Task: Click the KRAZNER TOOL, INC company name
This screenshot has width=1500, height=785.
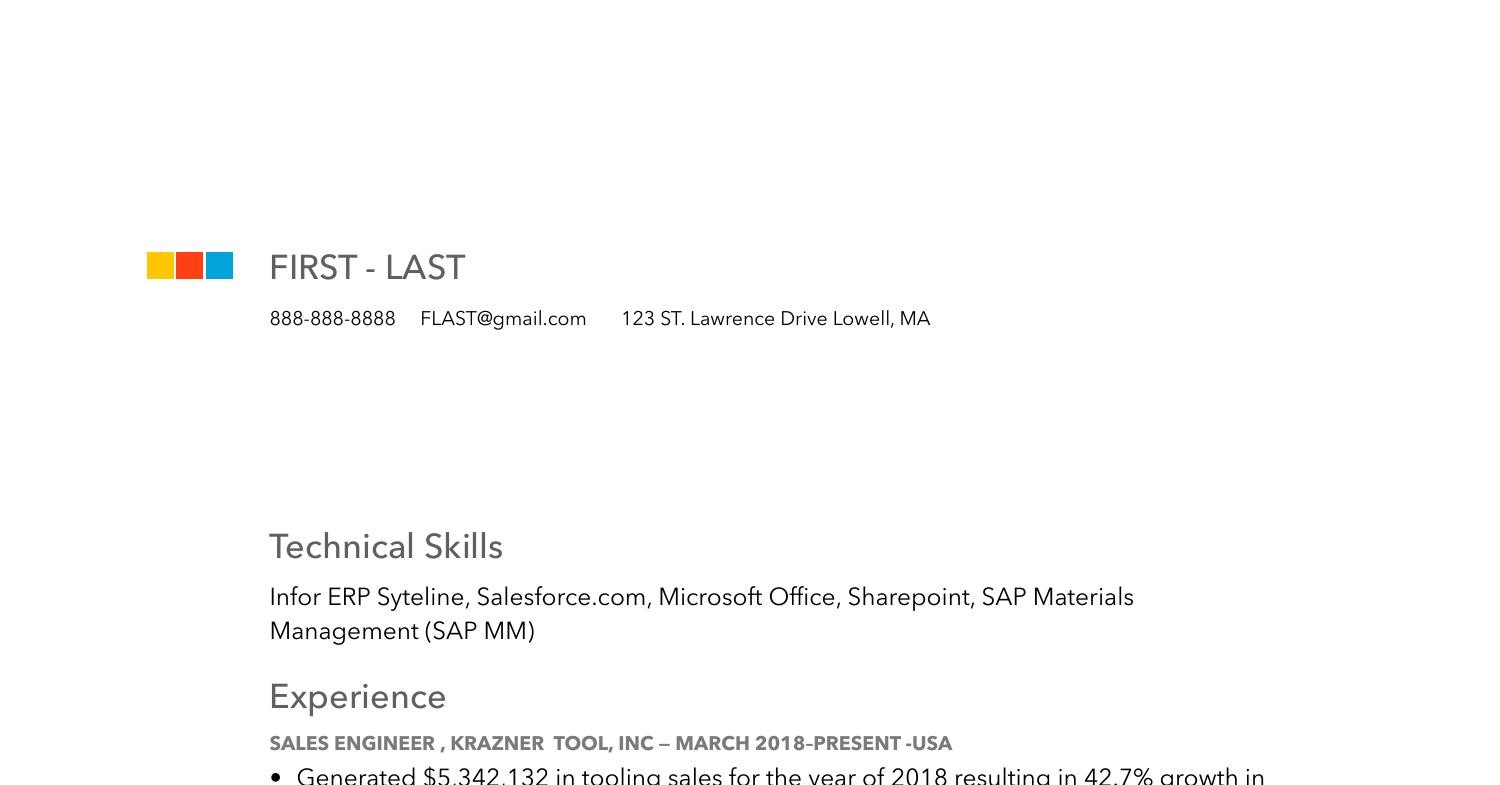Action: (x=551, y=744)
